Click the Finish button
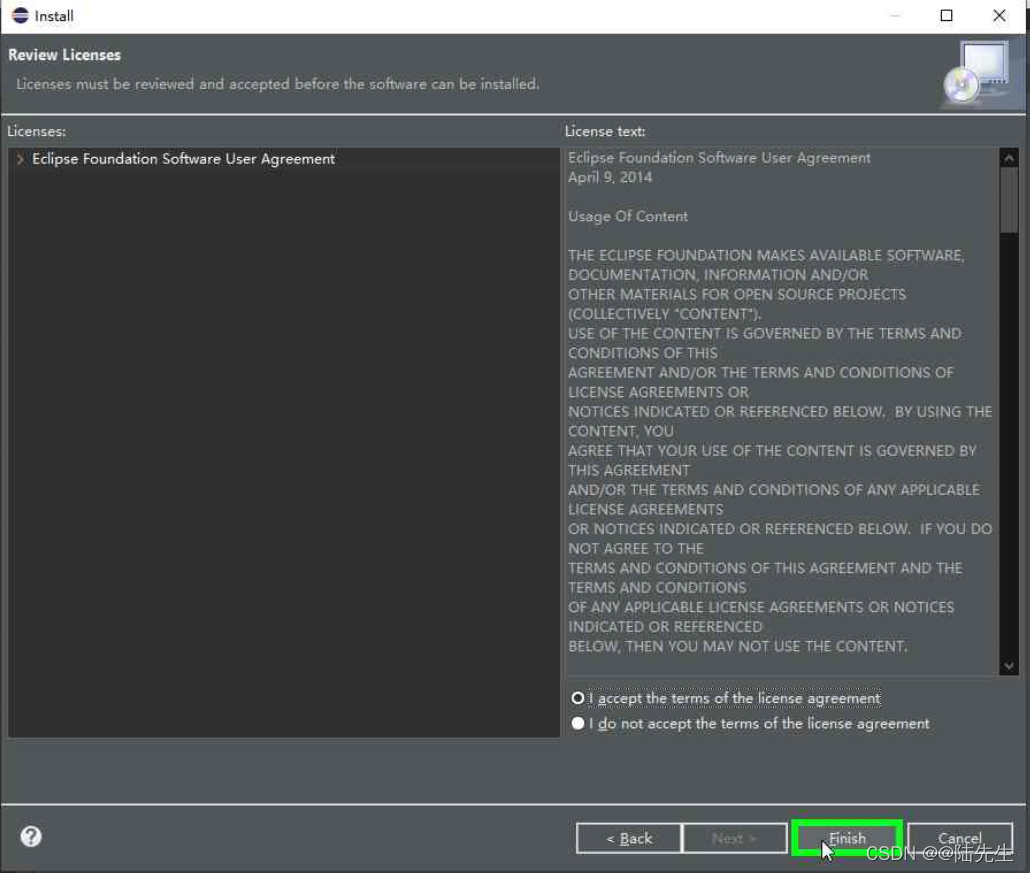Image resolution: width=1030 pixels, height=873 pixels. click(846, 838)
